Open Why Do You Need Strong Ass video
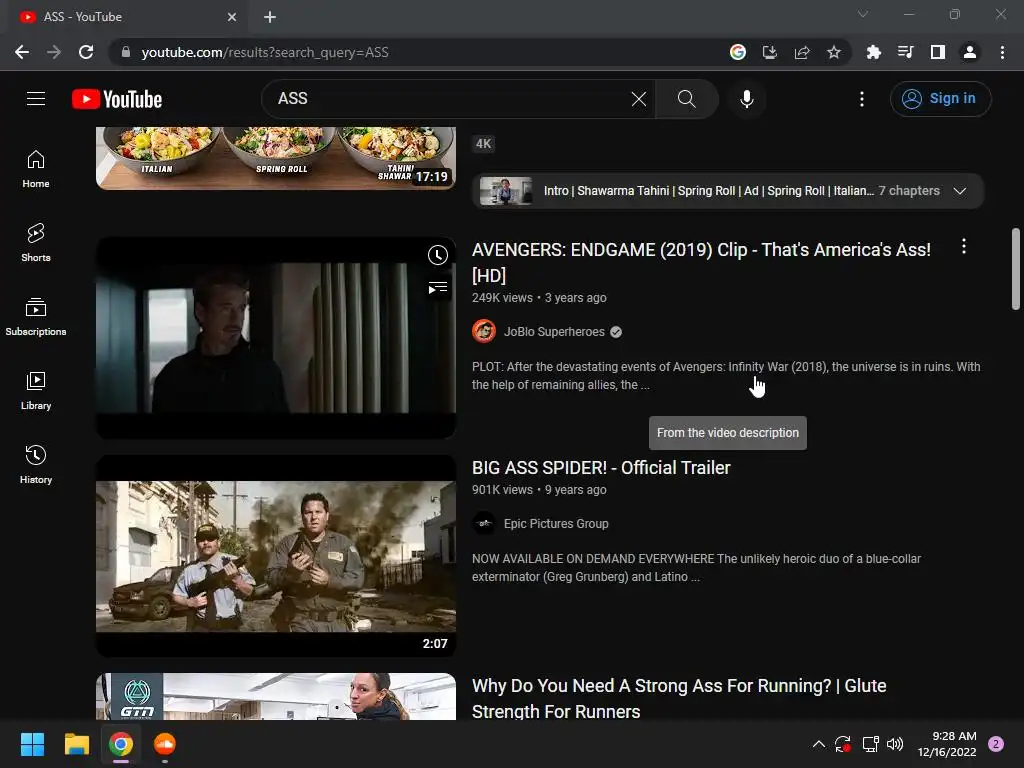1024x768 pixels. (x=679, y=699)
